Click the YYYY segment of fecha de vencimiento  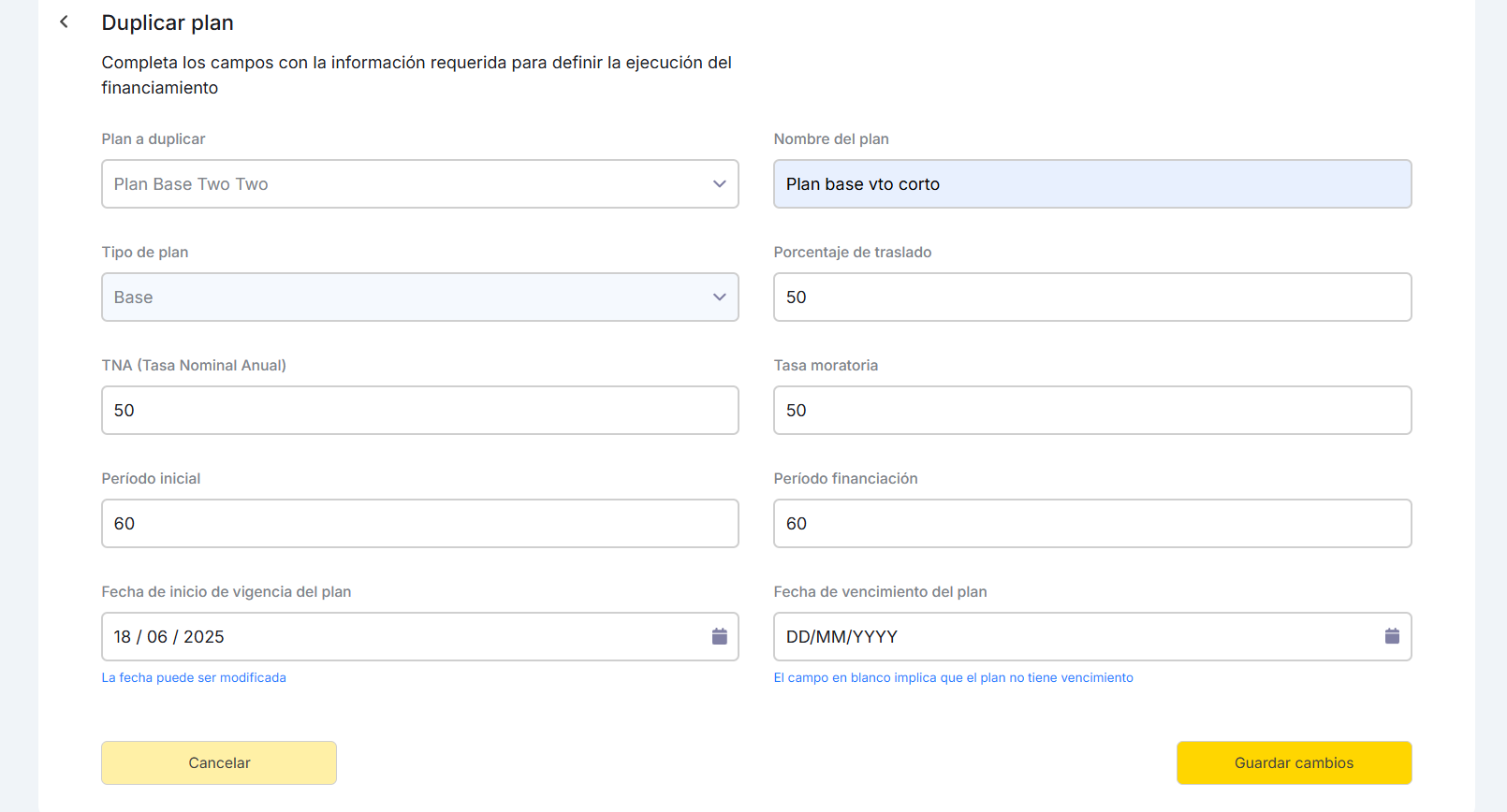point(875,637)
